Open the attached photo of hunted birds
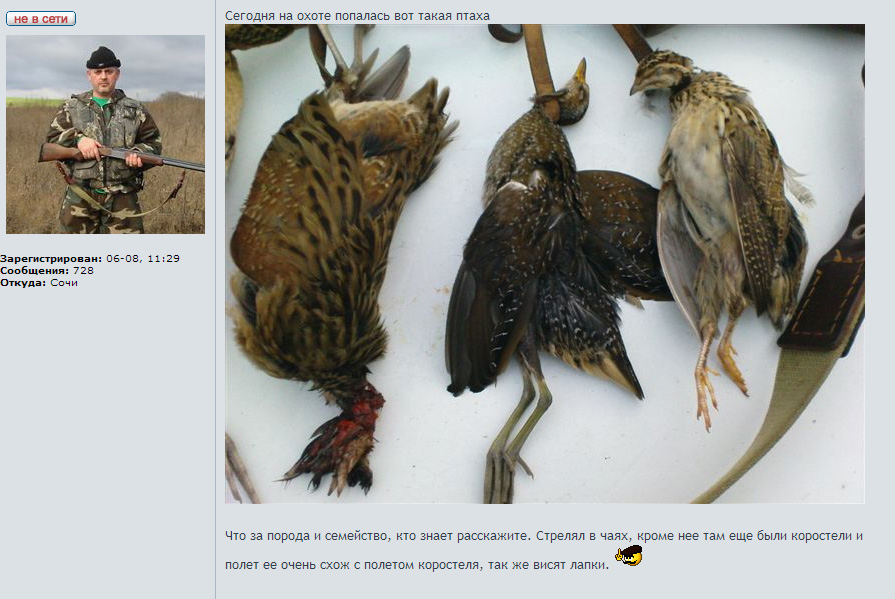The width and height of the screenshot is (895, 599). point(545,264)
